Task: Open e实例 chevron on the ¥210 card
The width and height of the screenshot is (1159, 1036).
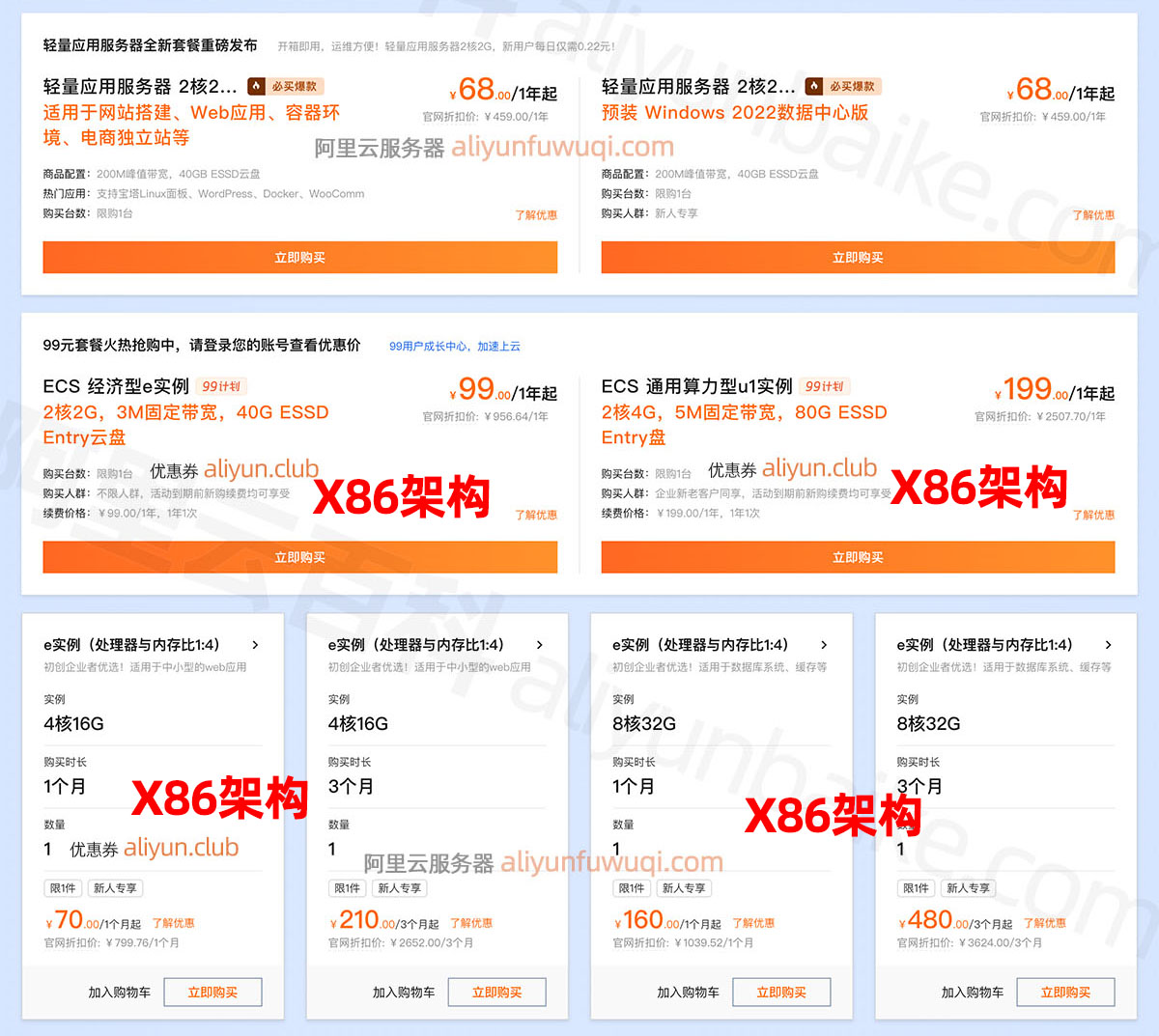Action: click(x=539, y=645)
